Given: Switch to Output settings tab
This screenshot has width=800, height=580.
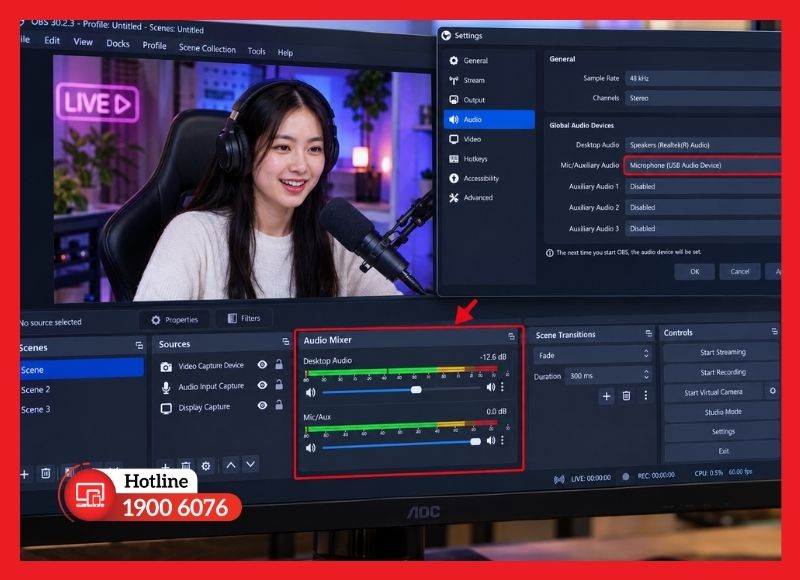Looking at the screenshot, I should [489, 100].
